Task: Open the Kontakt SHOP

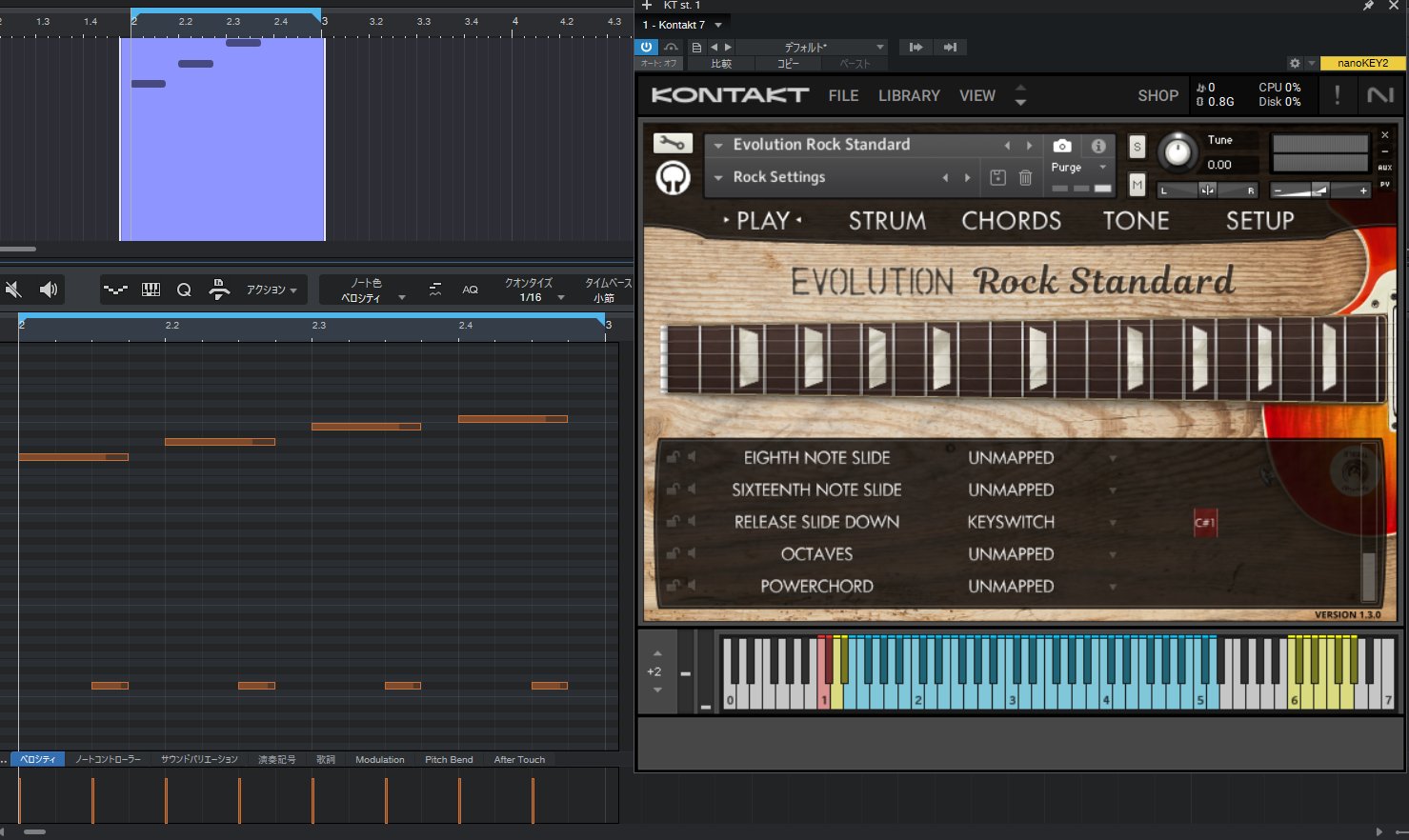Action: click(x=1157, y=95)
